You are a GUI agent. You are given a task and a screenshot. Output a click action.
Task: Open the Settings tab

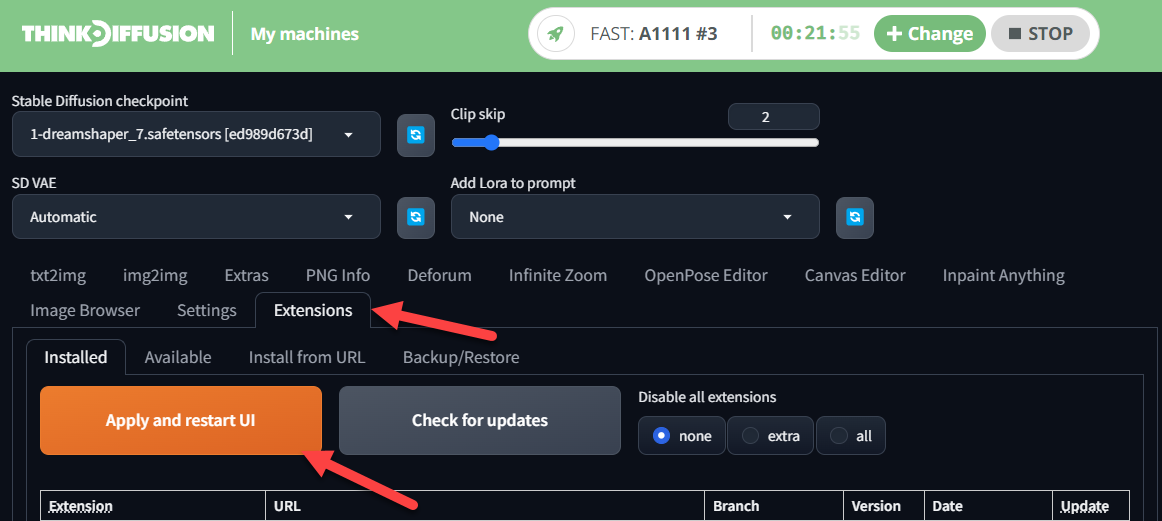click(x=207, y=311)
